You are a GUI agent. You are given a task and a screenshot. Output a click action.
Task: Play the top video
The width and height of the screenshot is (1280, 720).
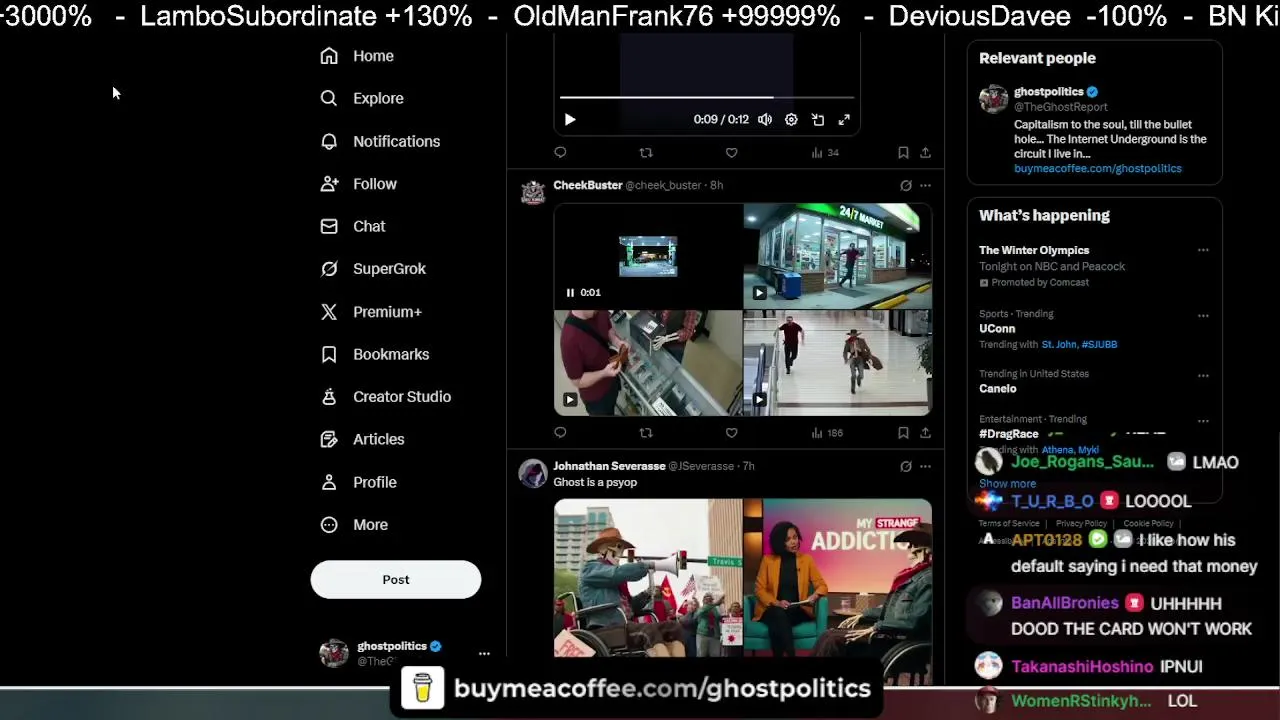[570, 120]
